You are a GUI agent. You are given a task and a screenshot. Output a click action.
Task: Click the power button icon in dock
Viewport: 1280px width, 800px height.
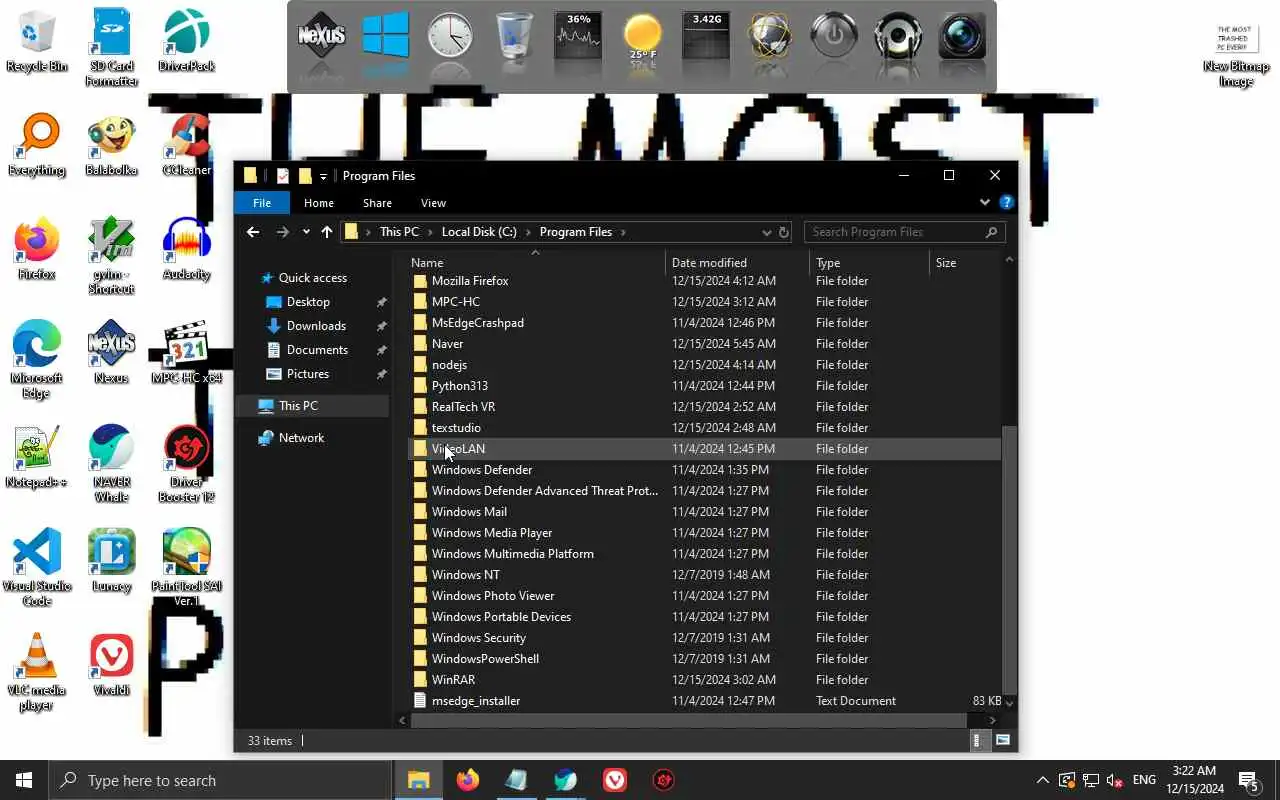pyautogui.click(x=834, y=37)
